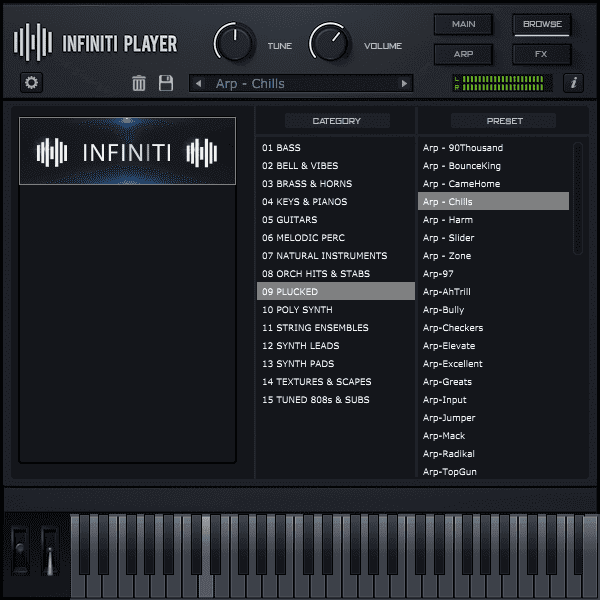Click the Infiniti library banner thumbnail
600x600 pixels.
tap(127, 151)
